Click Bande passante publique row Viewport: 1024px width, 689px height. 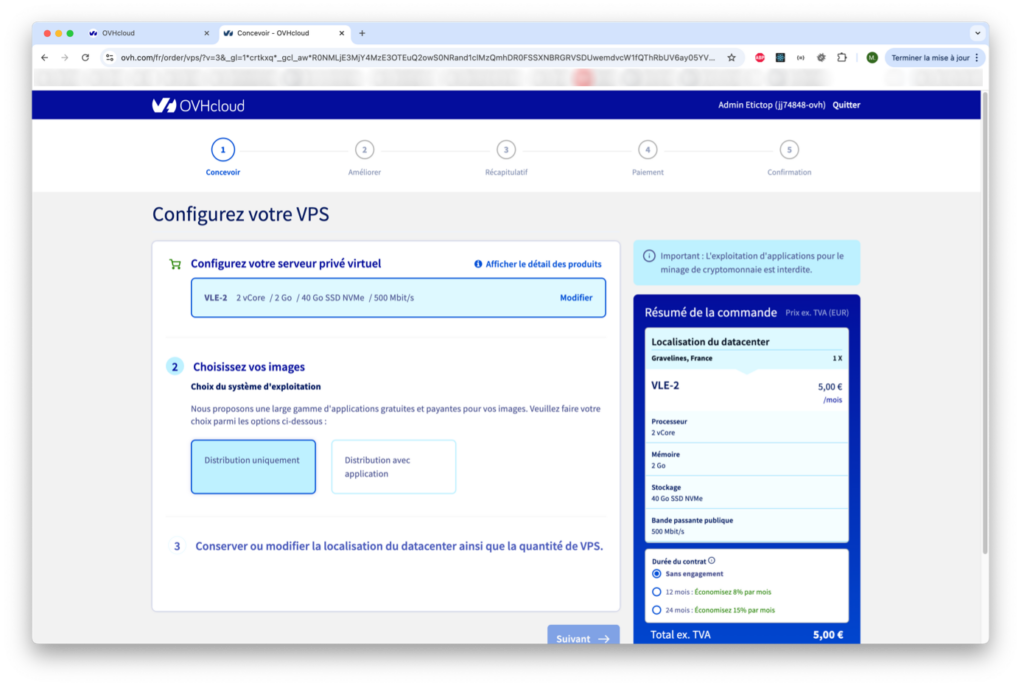coord(746,526)
